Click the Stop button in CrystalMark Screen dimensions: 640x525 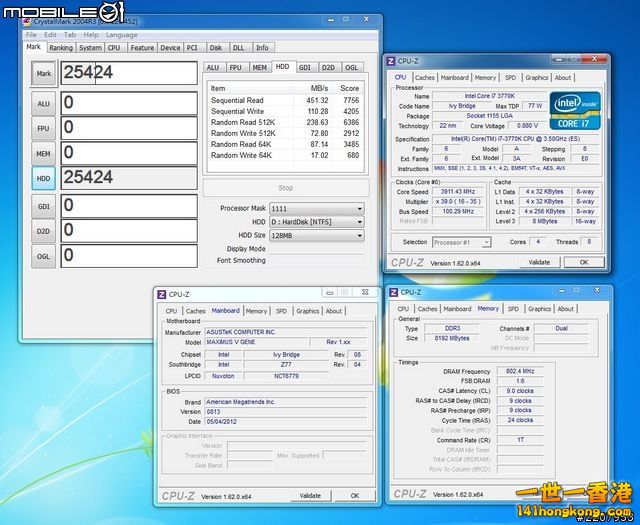click(285, 187)
